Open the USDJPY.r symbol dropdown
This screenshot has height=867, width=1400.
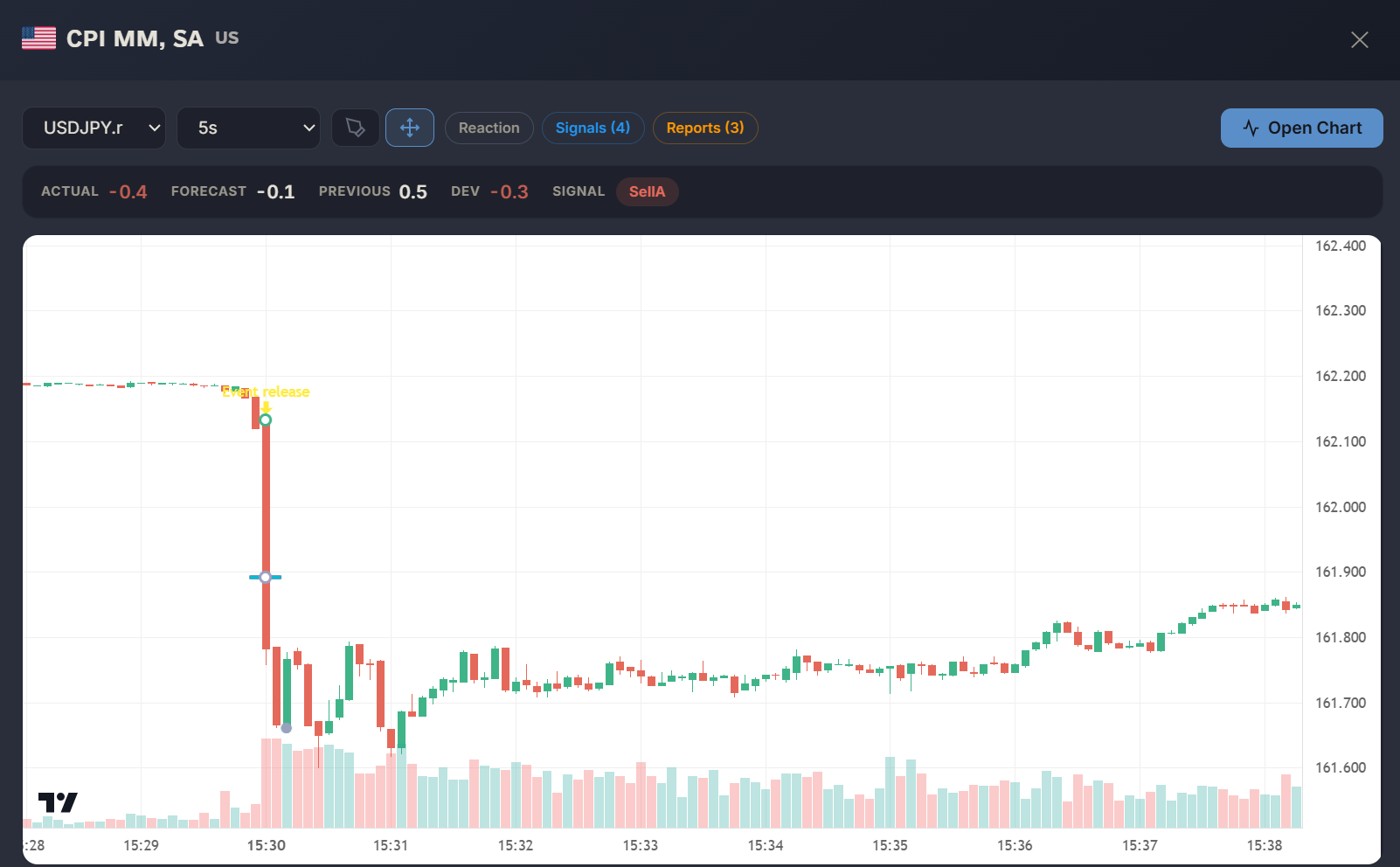coord(94,128)
